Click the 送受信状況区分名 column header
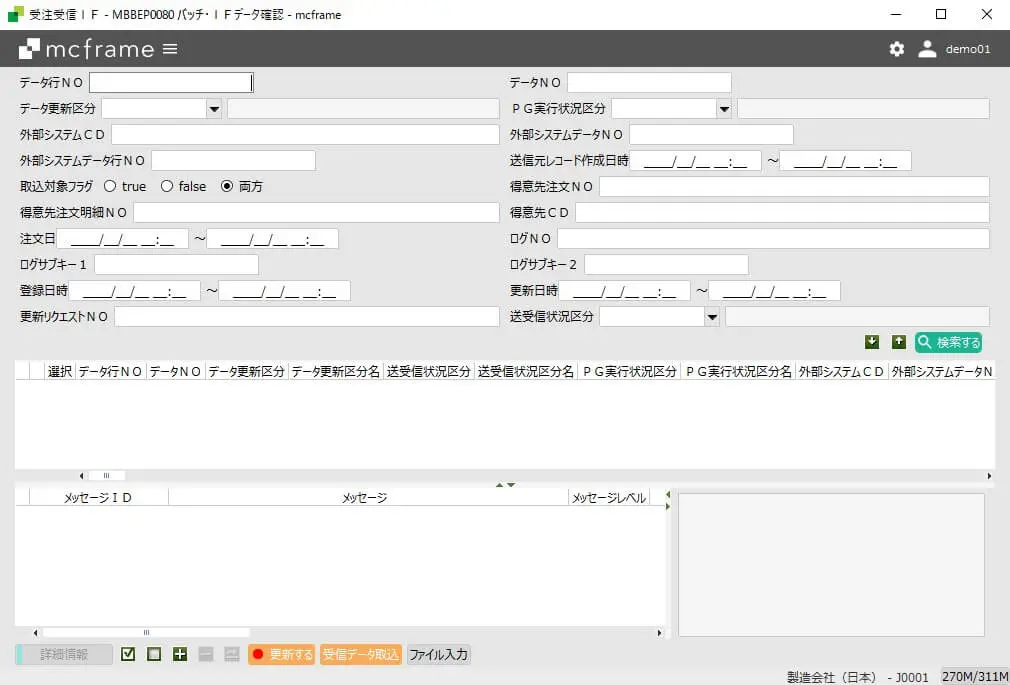This screenshot has width=1010, height=685. click(x=526, y=371)
